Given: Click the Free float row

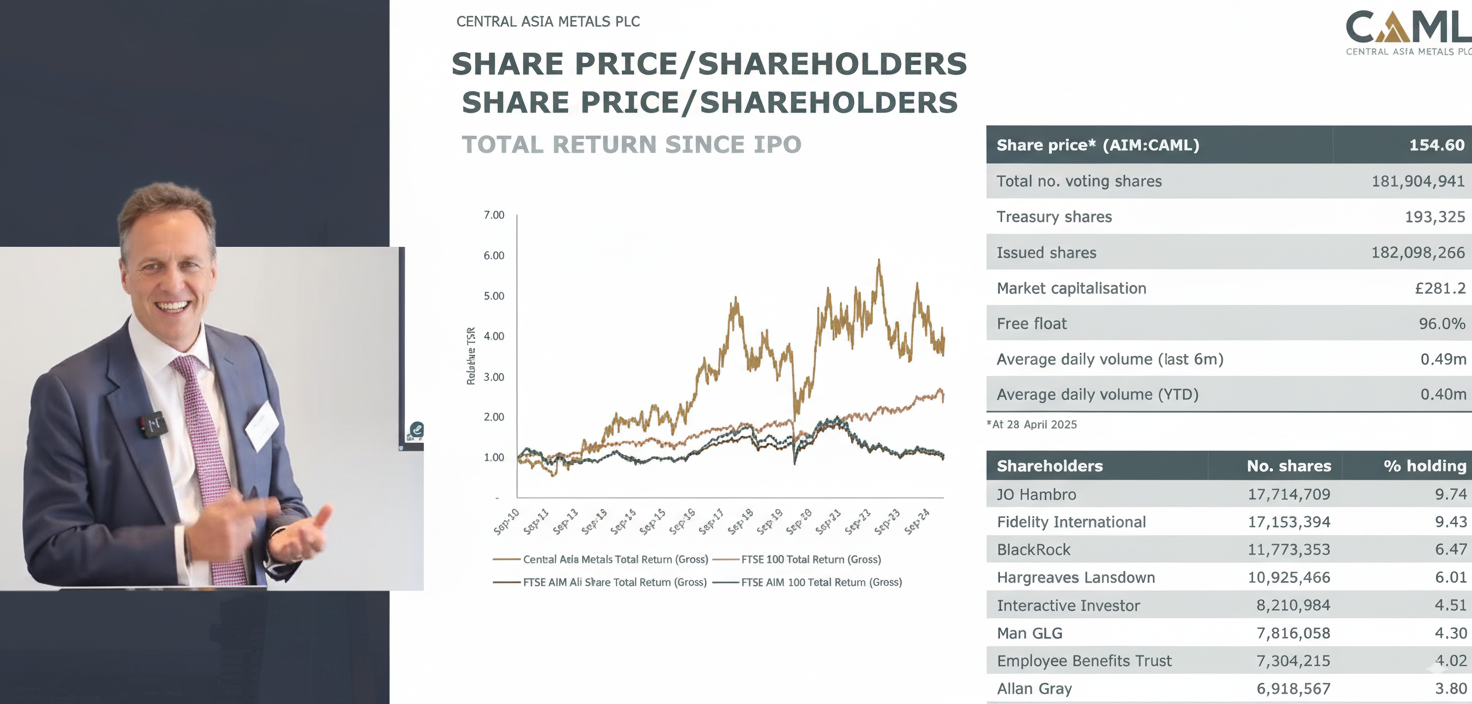Looking at the screenshot, I should [1229, 324].
